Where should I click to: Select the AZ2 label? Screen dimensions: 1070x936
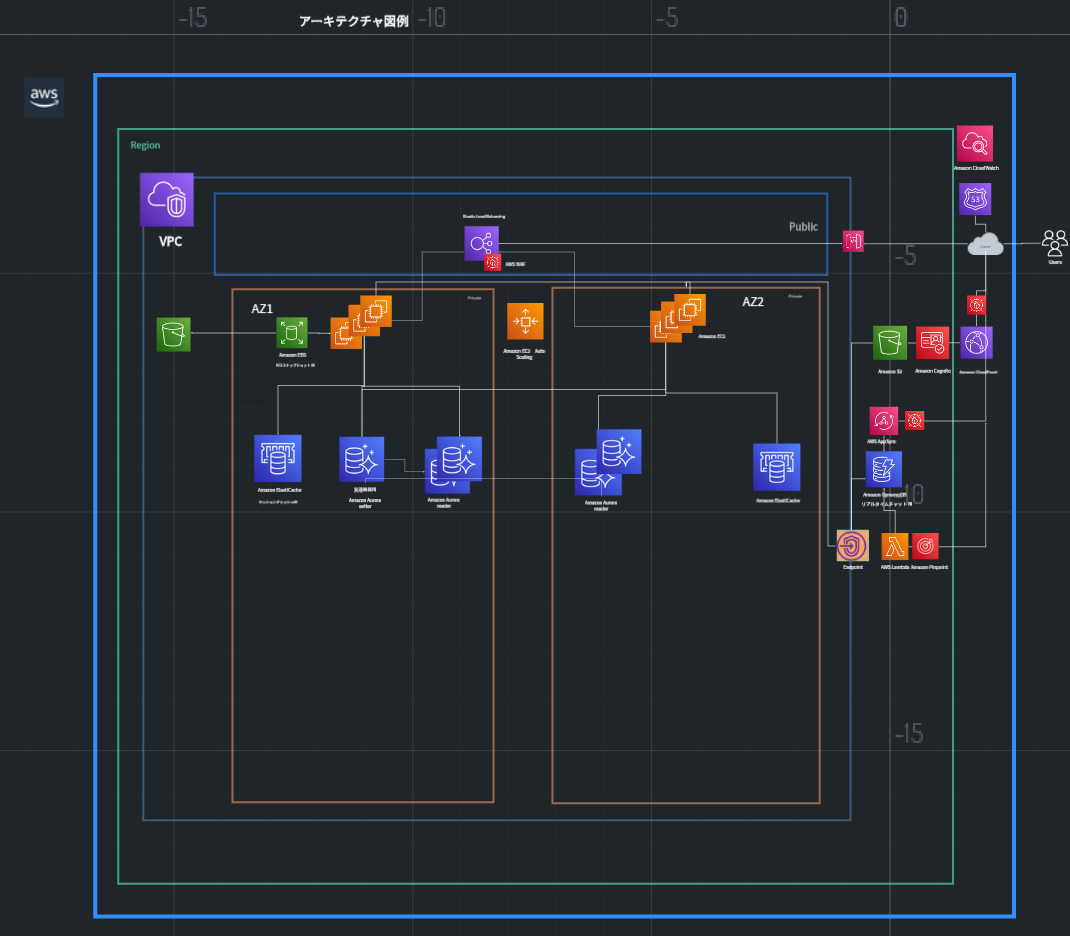coord(753,302)
